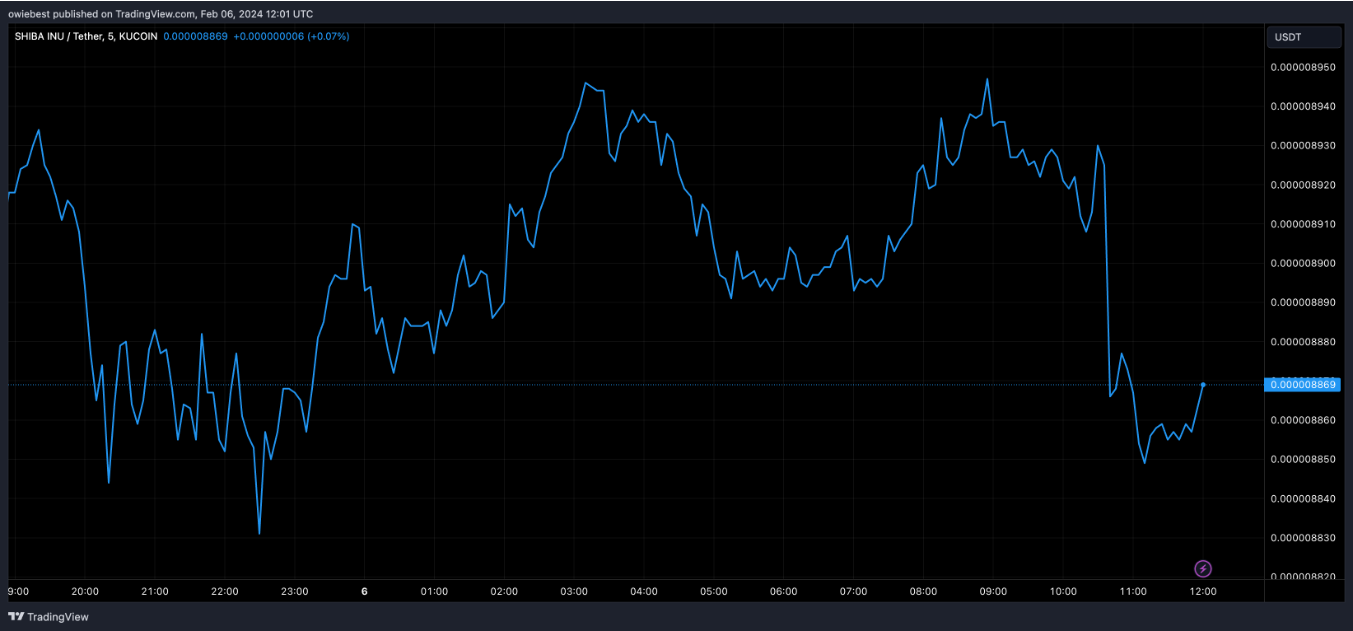Click the header price value 0.000008869
This screenshot has height=631, width=1353.
coord(198,36)
